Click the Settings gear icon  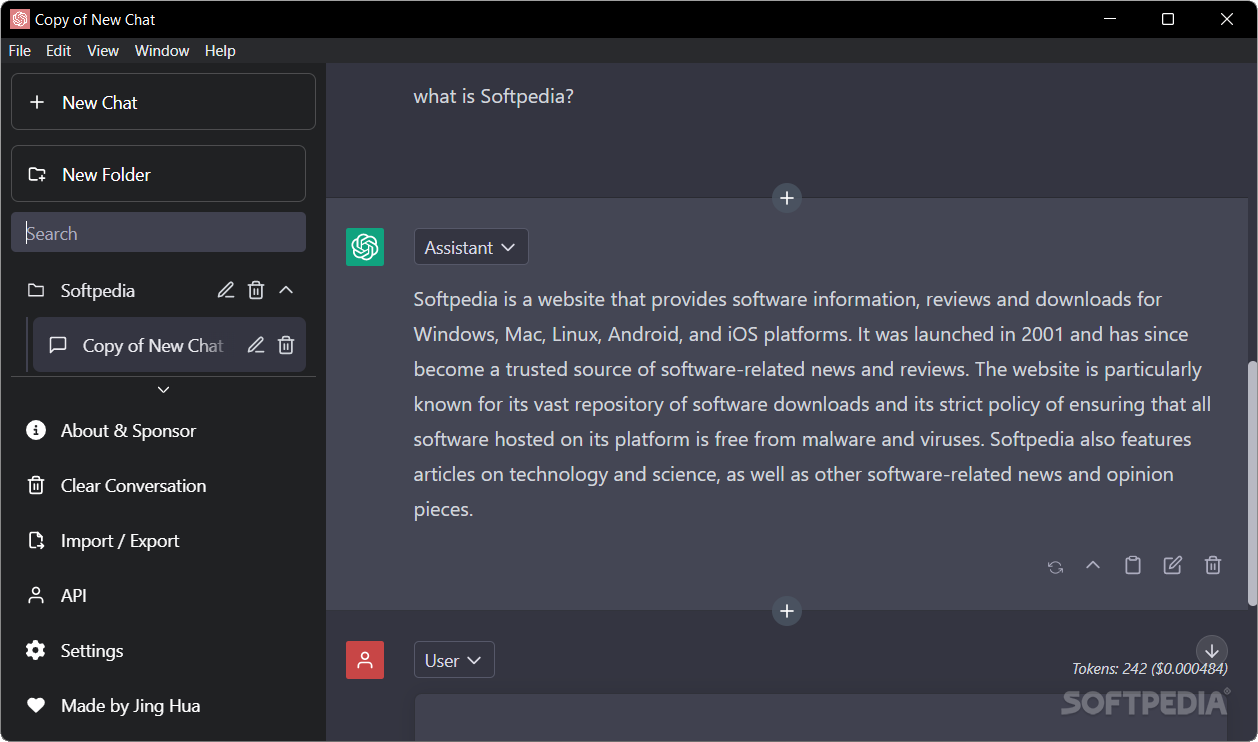36,650
